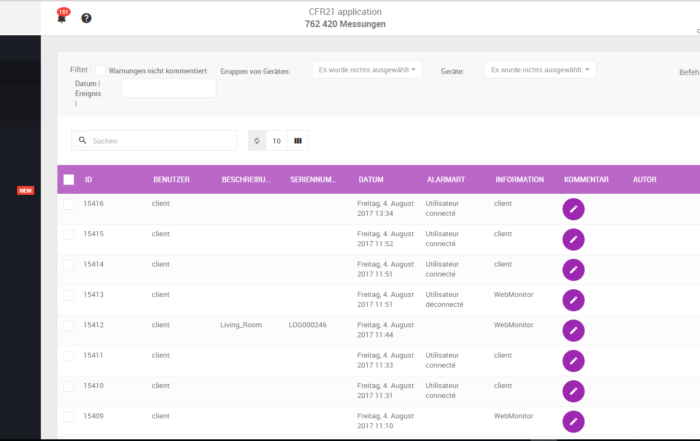Image resolution: width=700 pixels, height=441 pixels.
Task: Click the refresh icon beside the 10 button
Action: (257, 141)
